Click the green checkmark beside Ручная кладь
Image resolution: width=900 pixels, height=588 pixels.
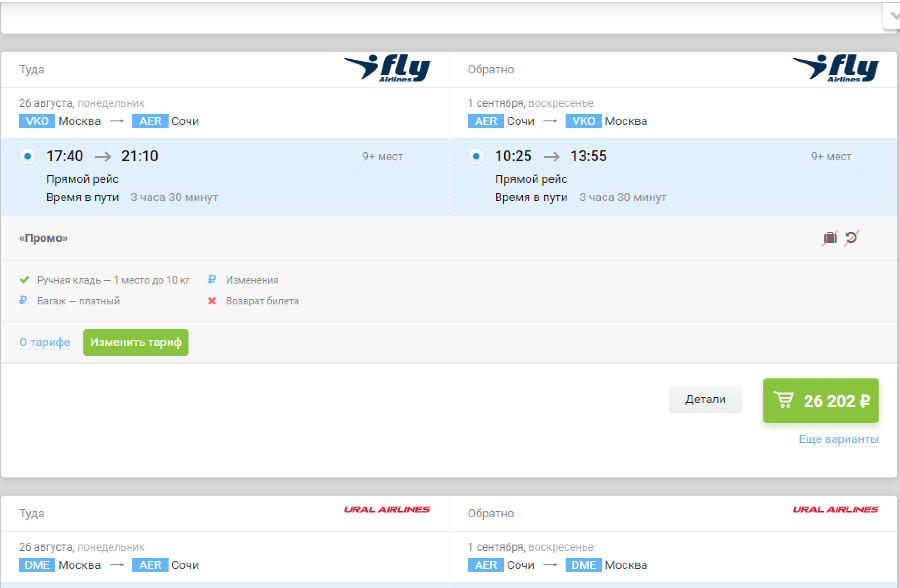coord(25,280)
